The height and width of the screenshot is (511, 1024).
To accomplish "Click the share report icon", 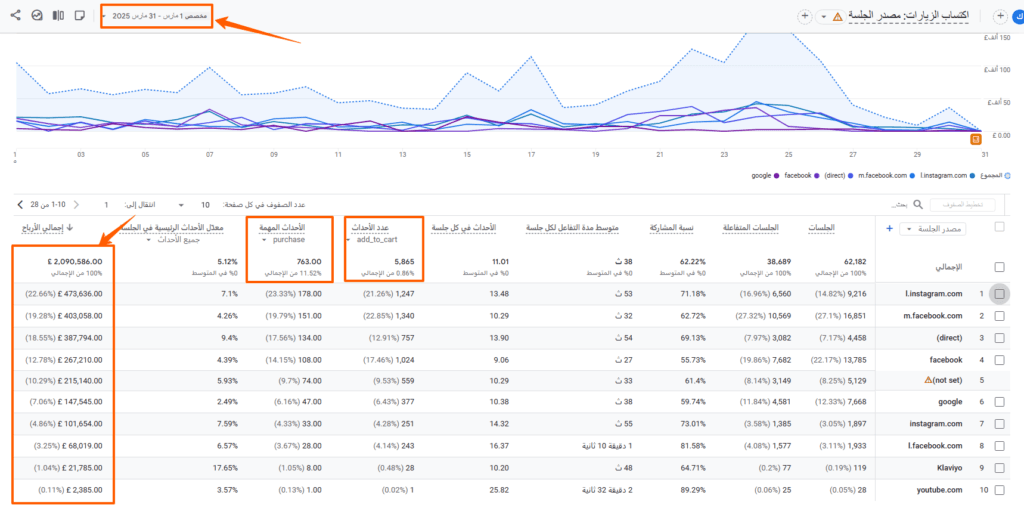I will [16, 15].
